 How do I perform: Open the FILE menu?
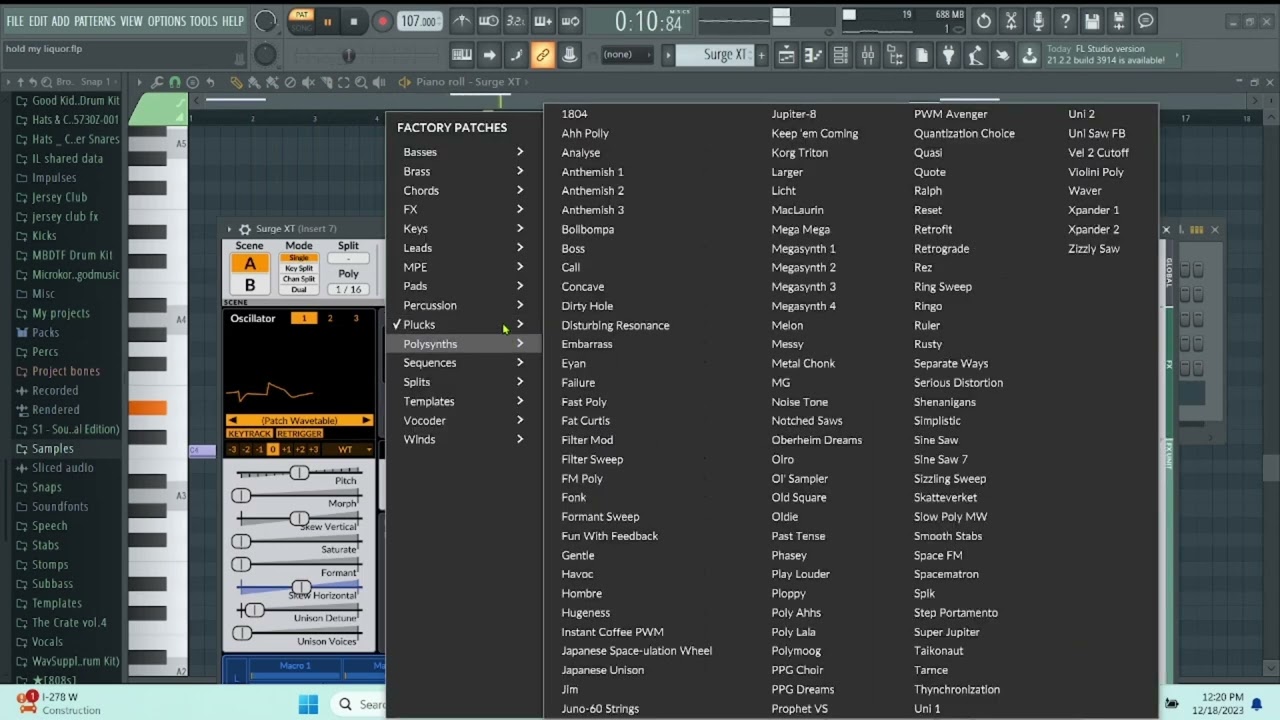click(15, 21)
